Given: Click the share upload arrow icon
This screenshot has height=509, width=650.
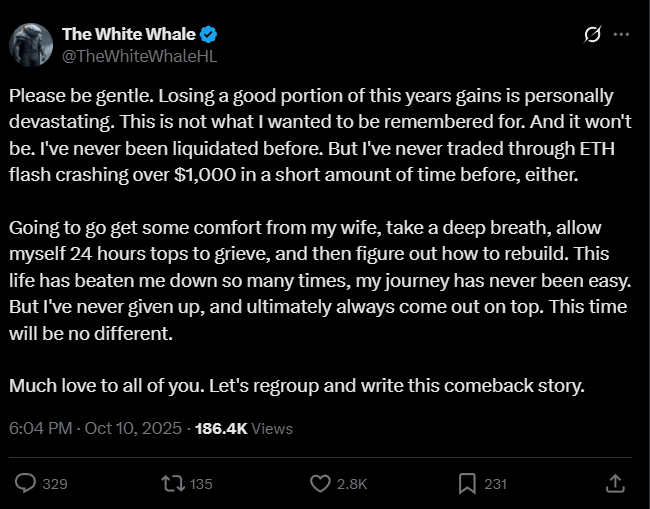Looking at the screenshot, I should coord(616,484).
